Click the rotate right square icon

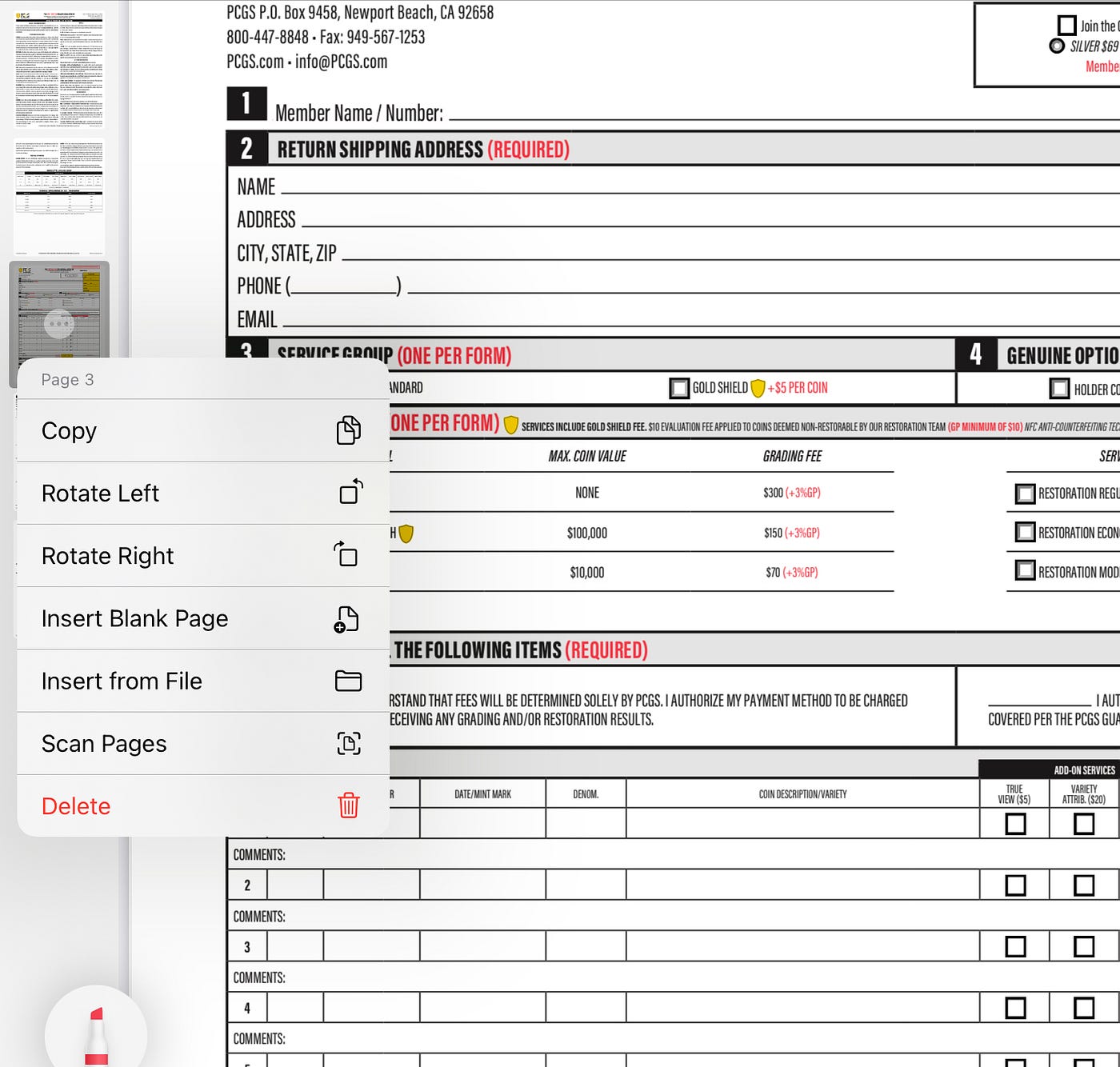[346, 554]
